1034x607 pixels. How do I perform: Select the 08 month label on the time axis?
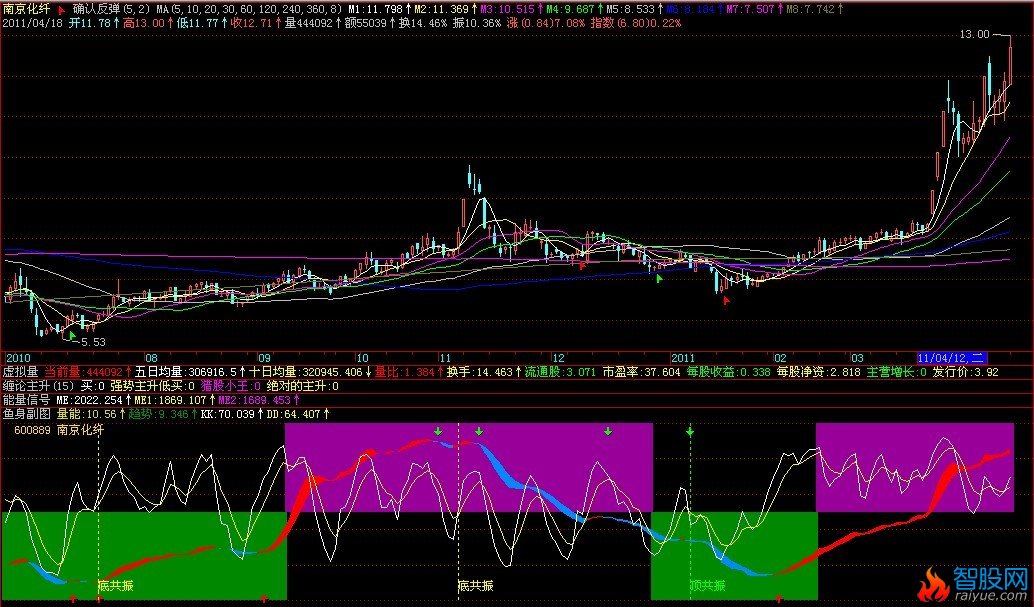point(151,358)
